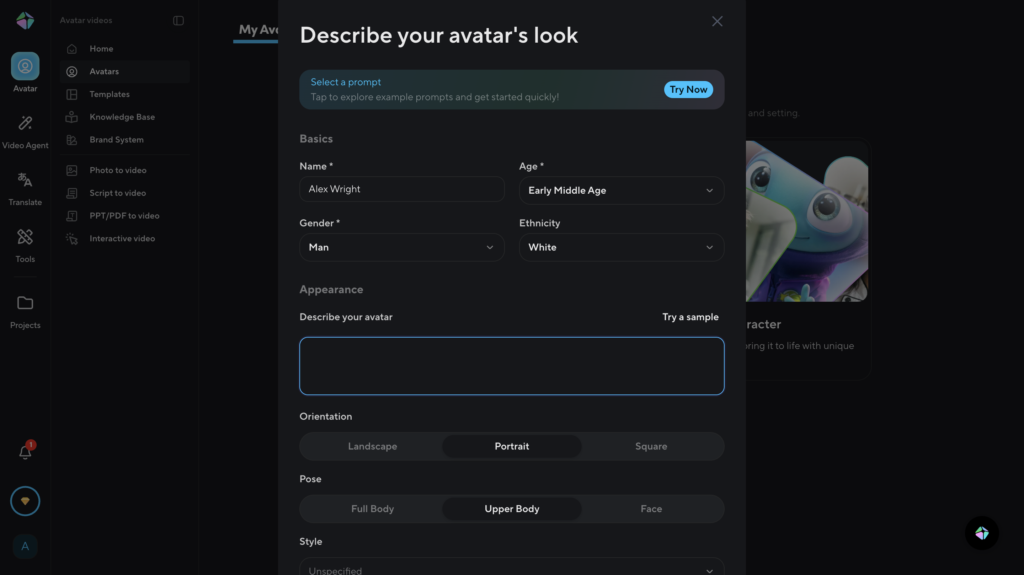Image resolution: width=1024 pixels, height=575 pixels.
Task: Click the Photo to video icon
Action: 72,171
